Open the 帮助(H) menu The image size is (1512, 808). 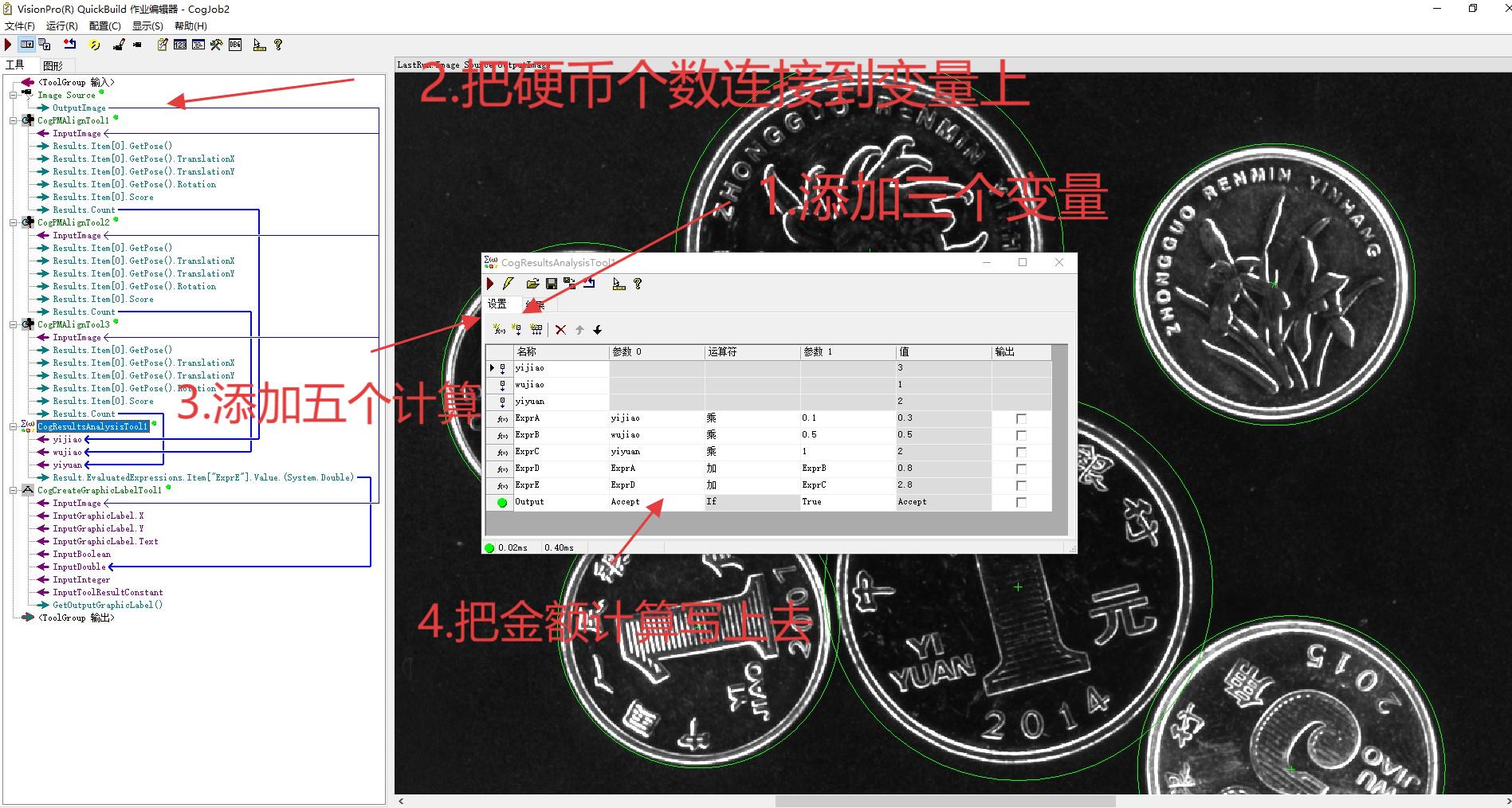[190, 26]
